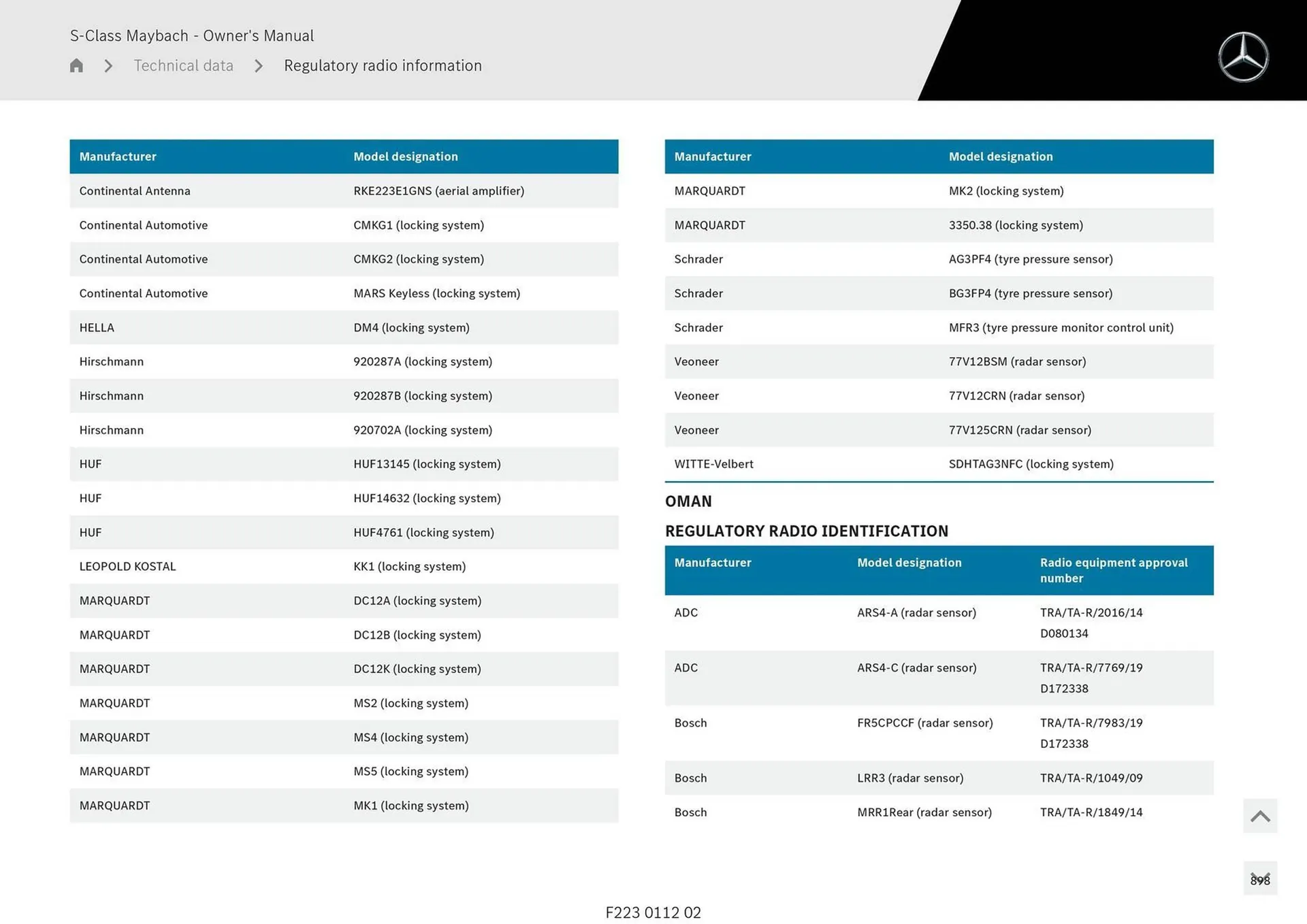Open the Technical data breadcrumb menu item
The height and width of the screenshot is (924, 1307).
tap(183, 65)
